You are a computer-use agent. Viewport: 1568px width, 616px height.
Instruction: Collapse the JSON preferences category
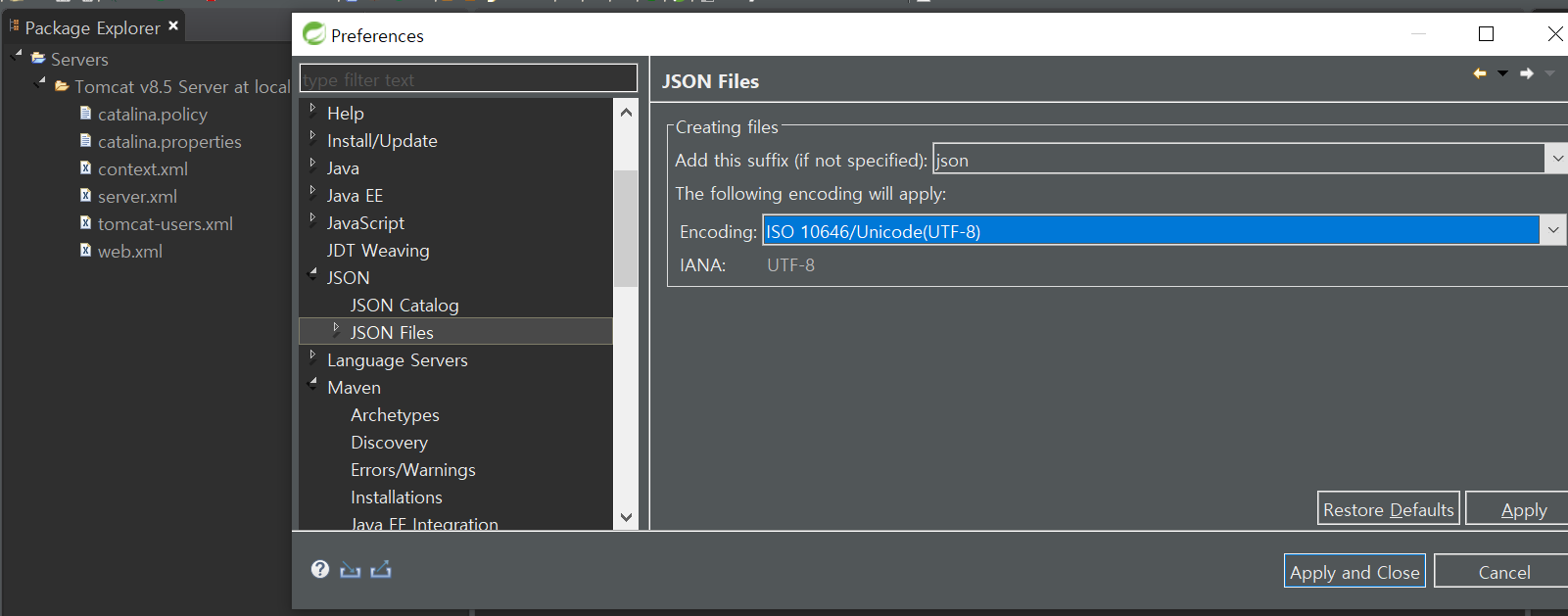tap(313, 273)
